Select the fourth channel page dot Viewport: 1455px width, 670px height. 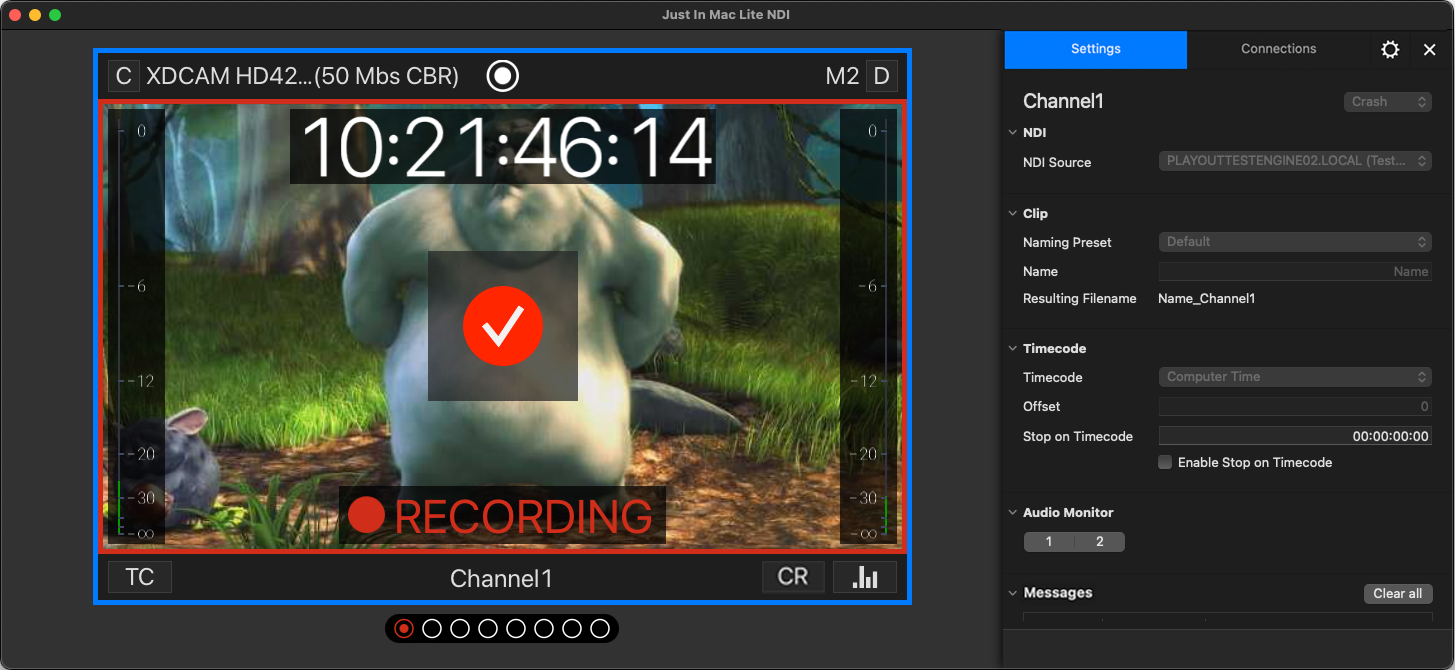[488, 628]
